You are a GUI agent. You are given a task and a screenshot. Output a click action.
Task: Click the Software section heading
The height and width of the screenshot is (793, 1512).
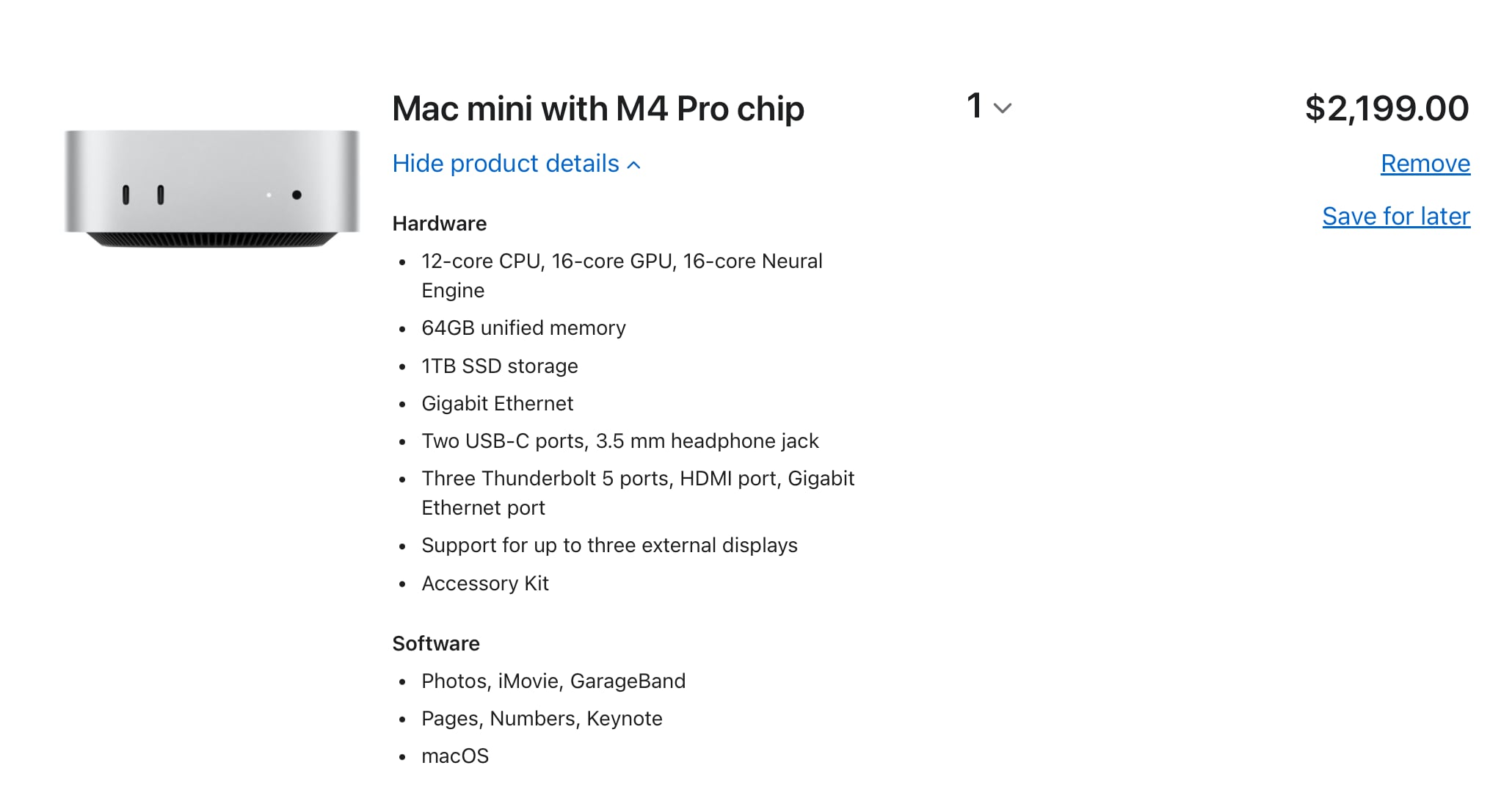coord(435,644)
